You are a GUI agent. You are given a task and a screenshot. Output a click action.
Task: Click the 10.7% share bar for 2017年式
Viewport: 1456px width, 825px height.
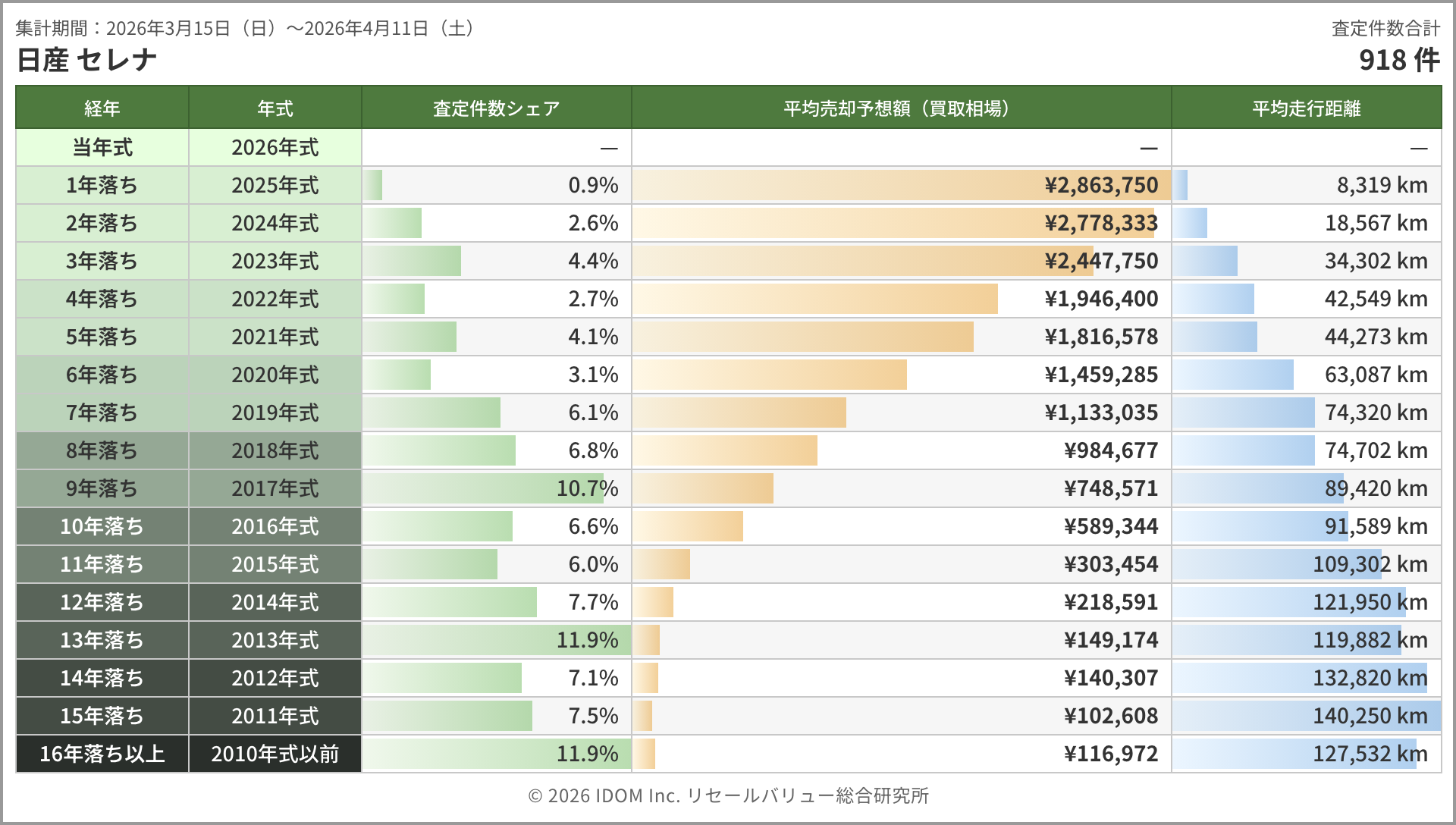pos(483,488)
